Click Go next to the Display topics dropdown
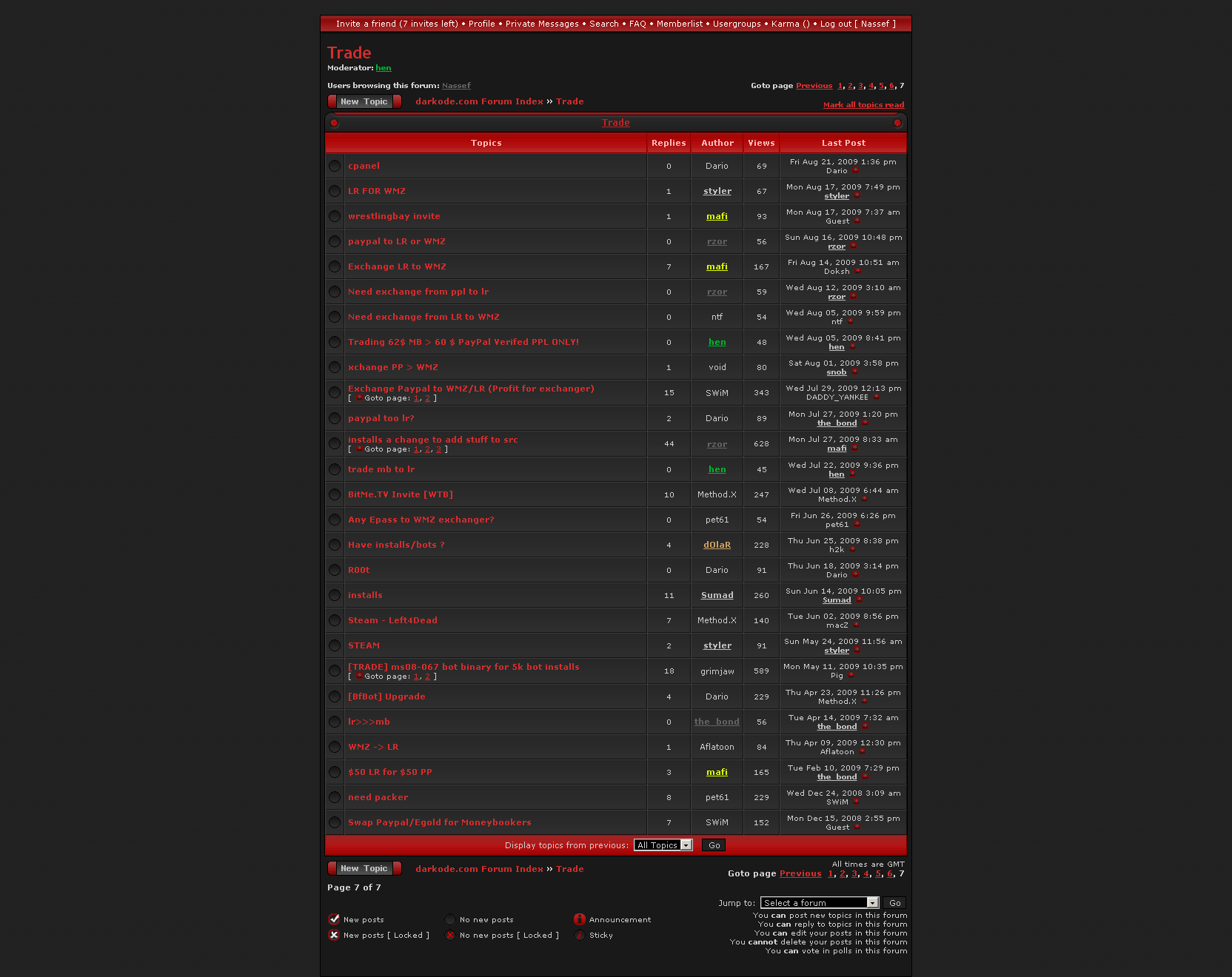Image resolution: width=1232 pixels, height=977 pixels. tap(714, 845)
